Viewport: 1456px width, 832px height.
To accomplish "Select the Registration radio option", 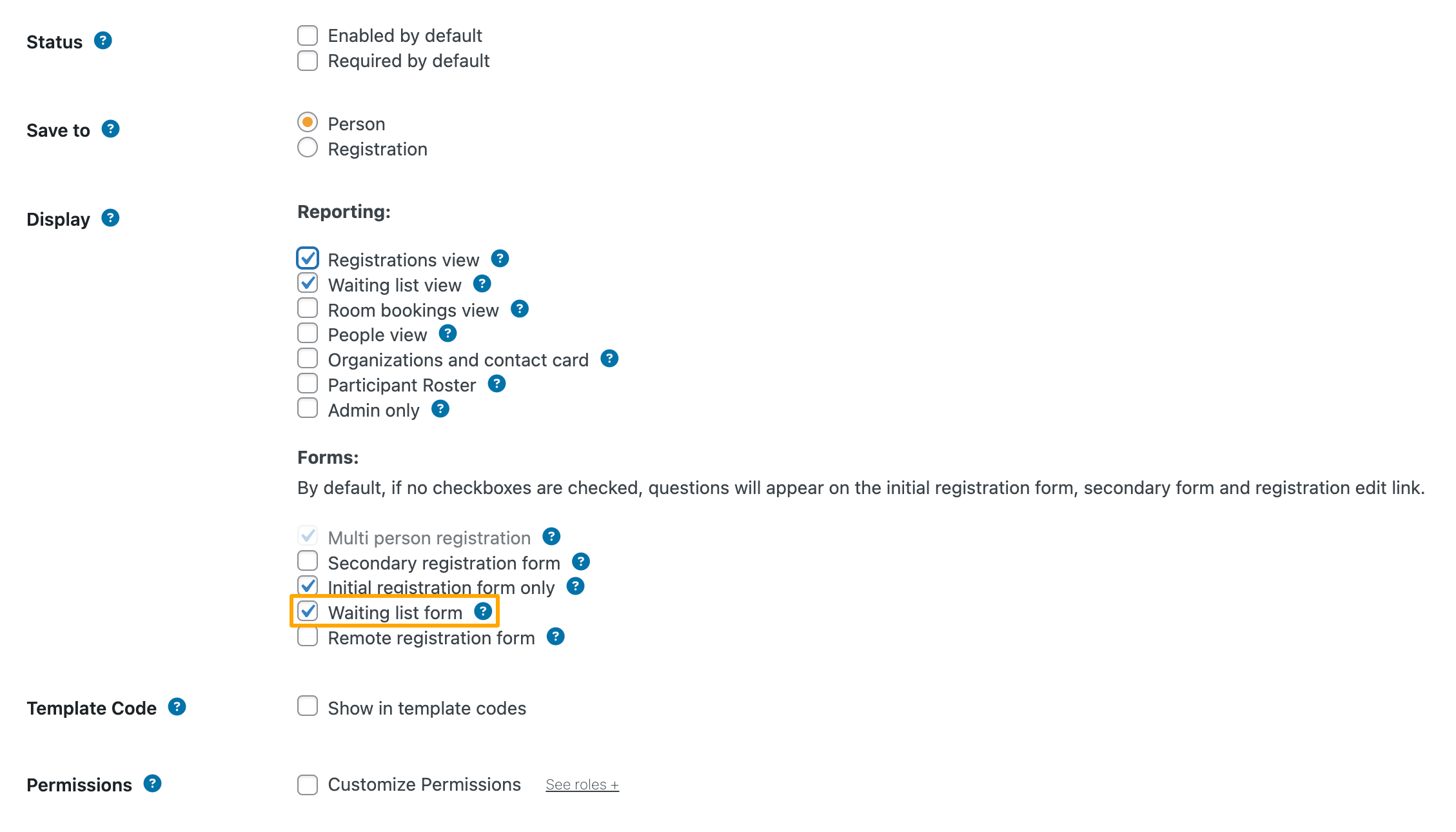I will tap(308, 148).
